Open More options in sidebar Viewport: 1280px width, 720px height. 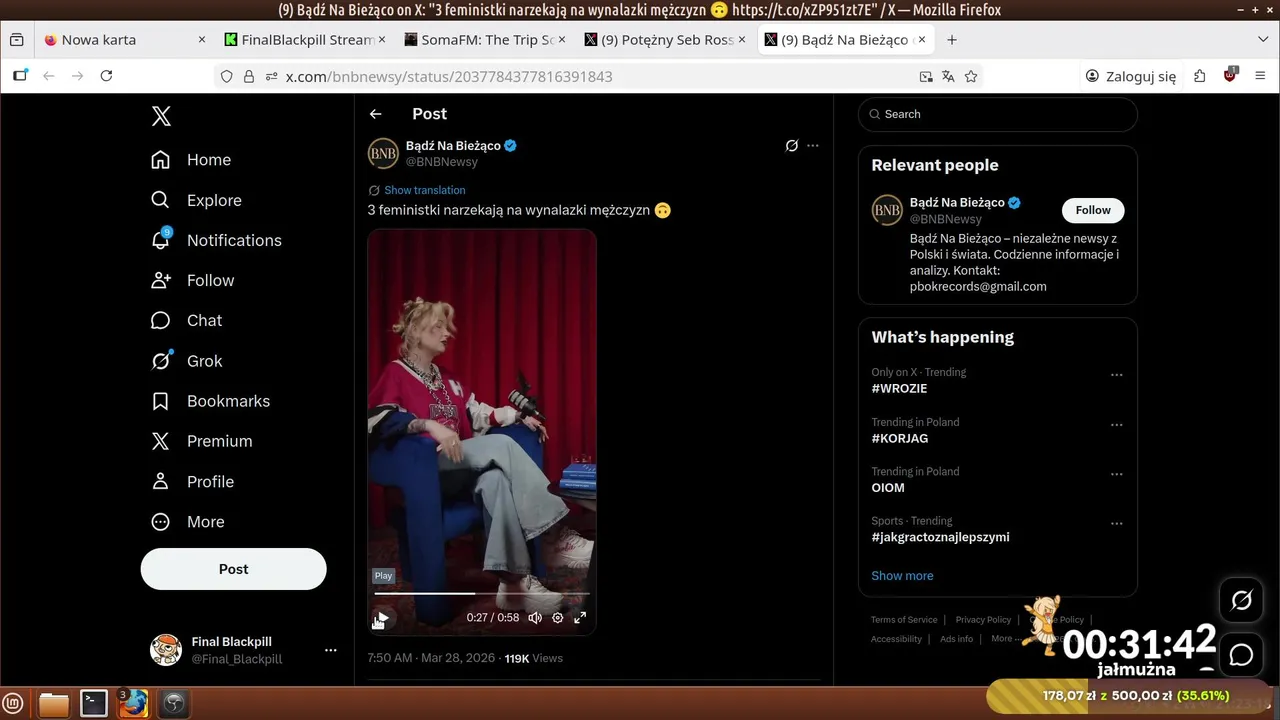pyautogui.click(x=187, y=522)
